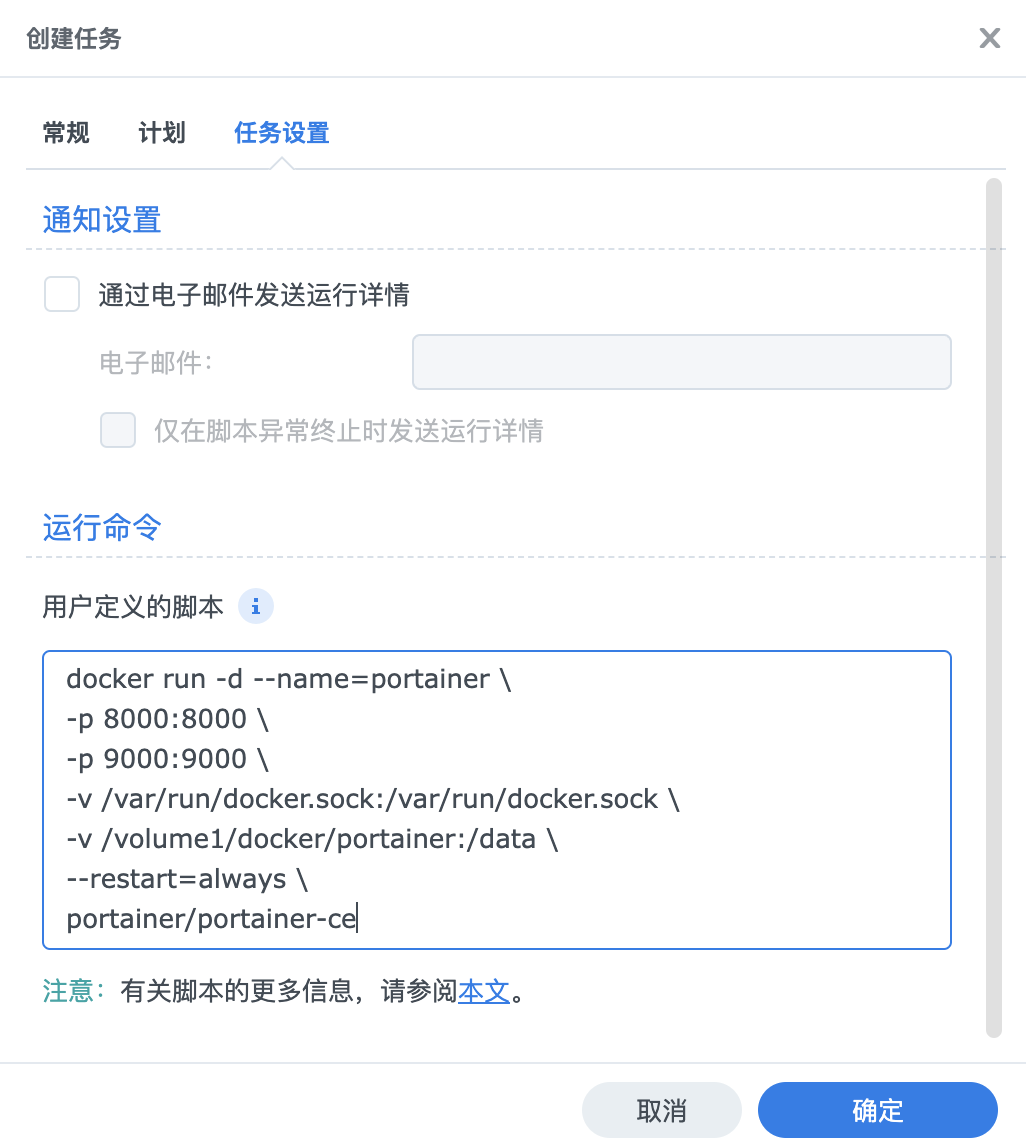Screen dimensions: 1026x1144
Task: Confirm with the 确定 button
Action: [877, 1110]
